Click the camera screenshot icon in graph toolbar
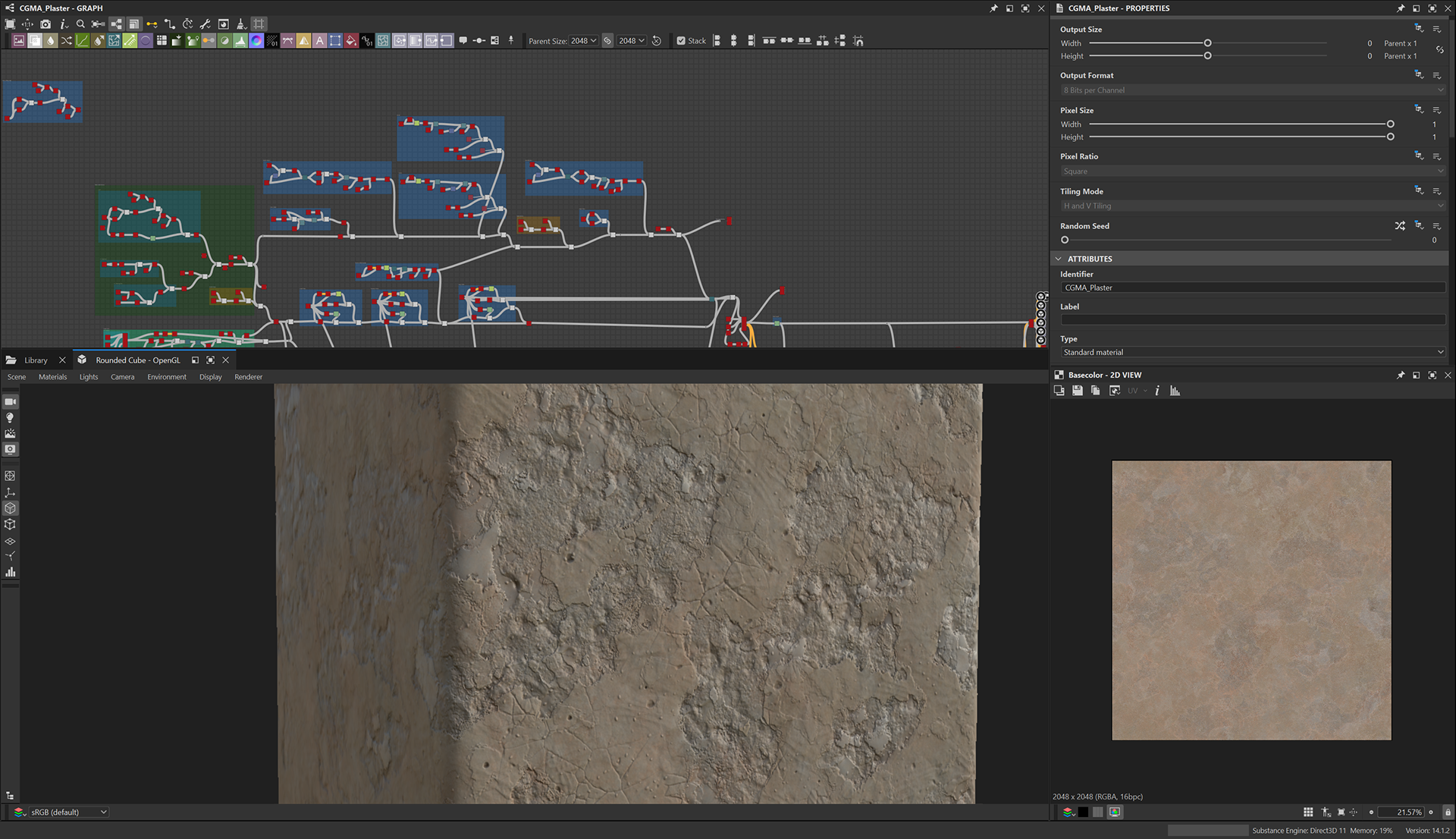The height and width of the screenshot is (839, 1456). (45, 24)
